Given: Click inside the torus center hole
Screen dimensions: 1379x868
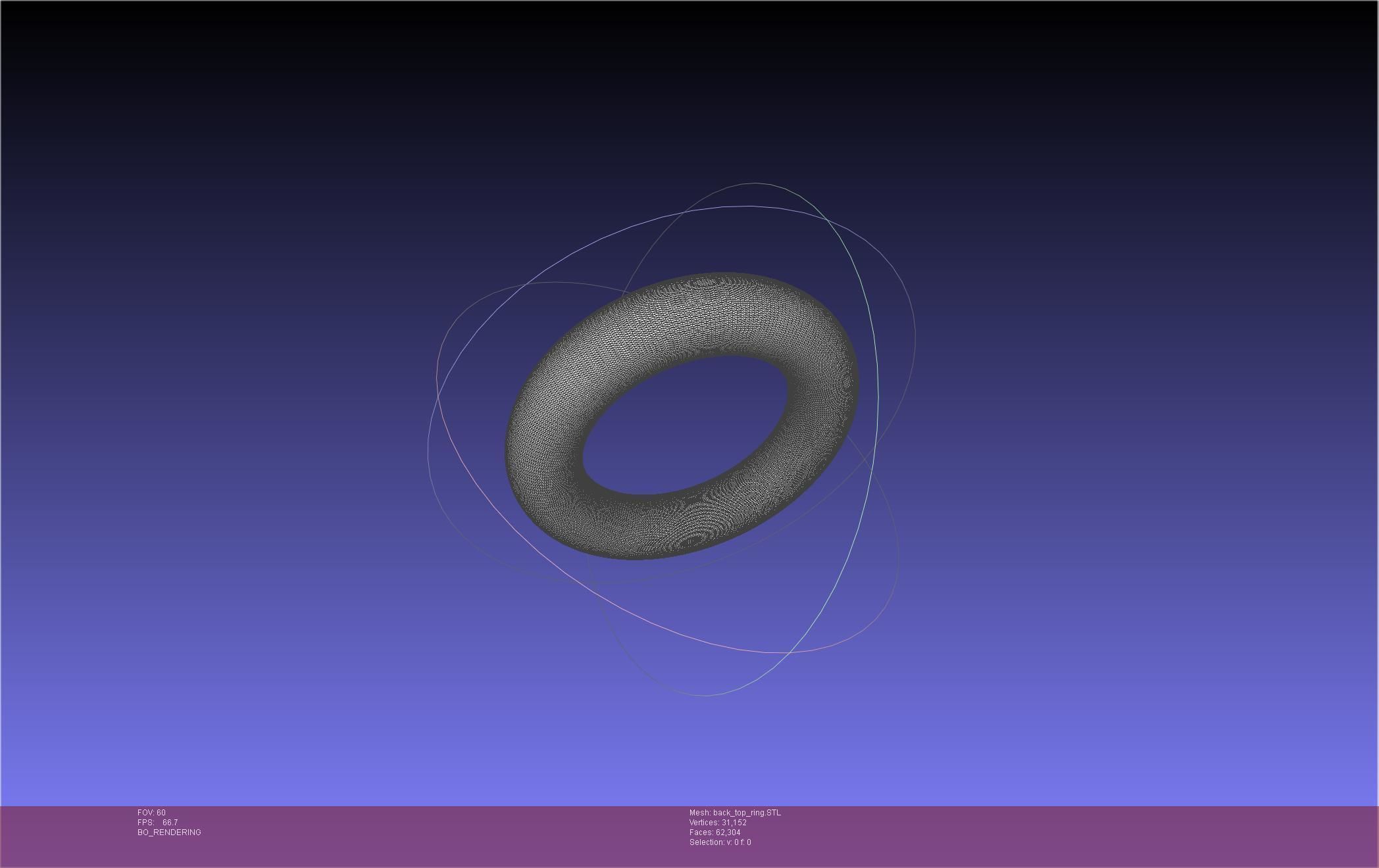Looking at the screenshot, I should (x=684, y=424).
